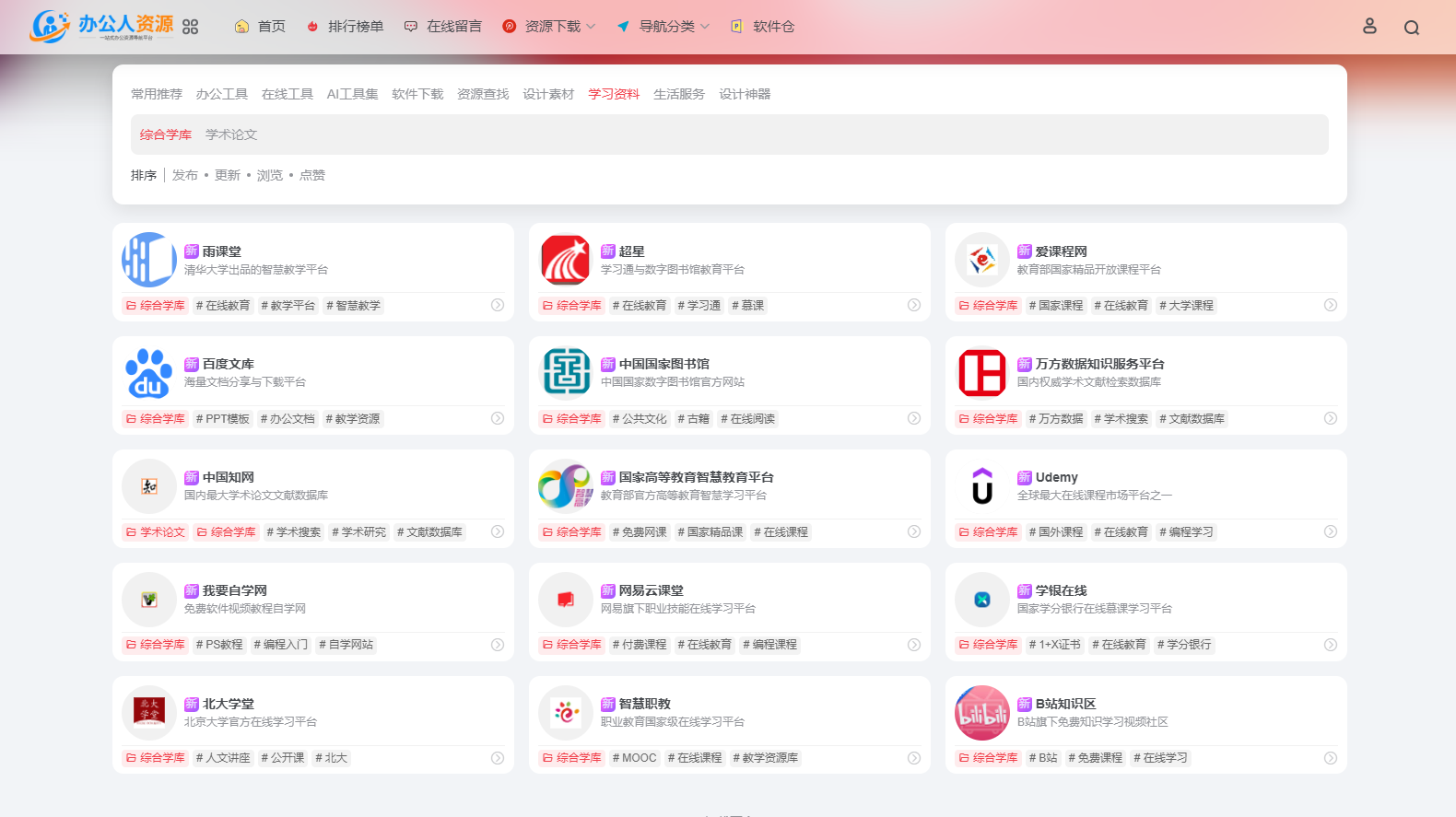Click the arrow icon on 中国知网 card
Image resolution: width=1456 pixels, height=817 pixels.
coord(498,531)
